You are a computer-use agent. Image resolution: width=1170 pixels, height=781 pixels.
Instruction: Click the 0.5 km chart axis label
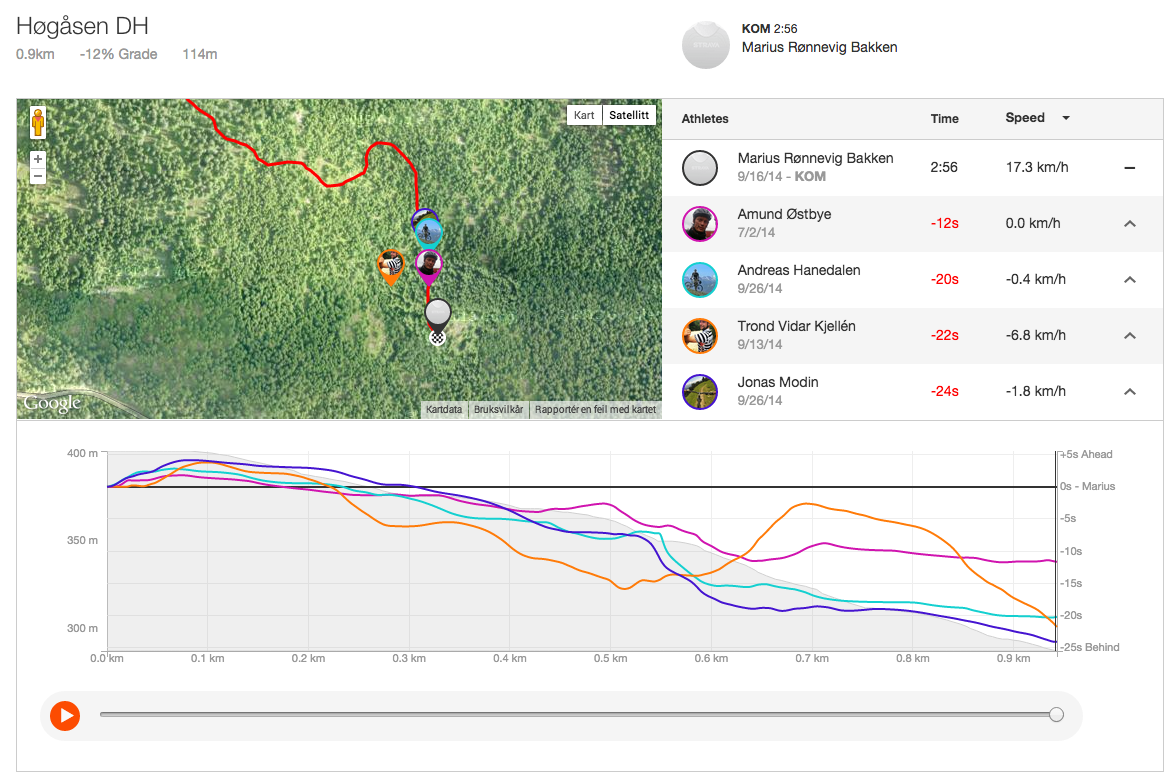pyautogui.click(x=610, y=659)
